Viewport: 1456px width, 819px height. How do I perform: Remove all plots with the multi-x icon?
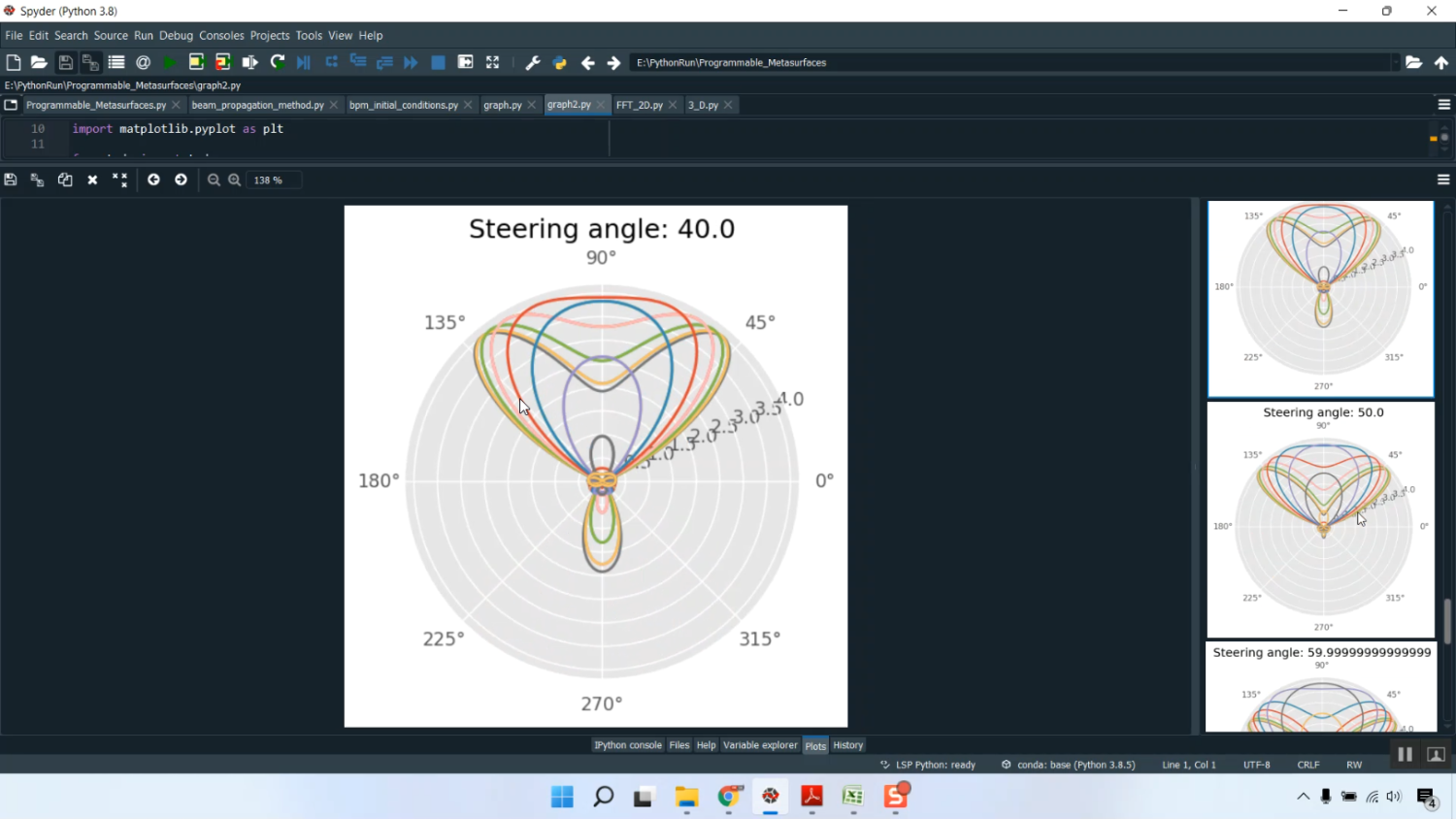(x=119, y=180)
